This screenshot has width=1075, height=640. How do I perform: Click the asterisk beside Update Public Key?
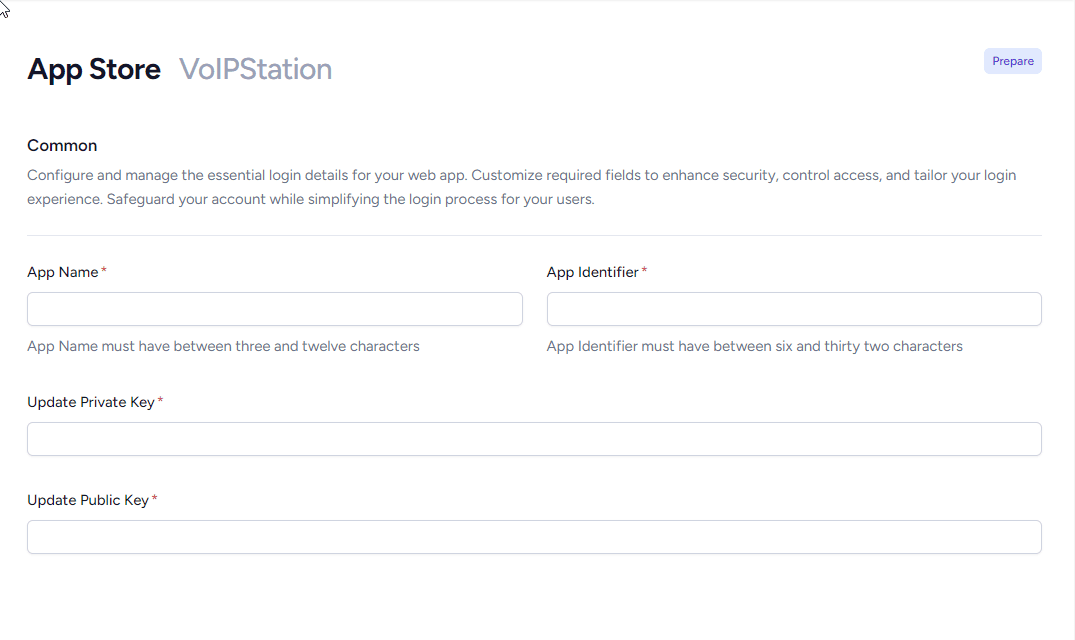tap(155, 497)
